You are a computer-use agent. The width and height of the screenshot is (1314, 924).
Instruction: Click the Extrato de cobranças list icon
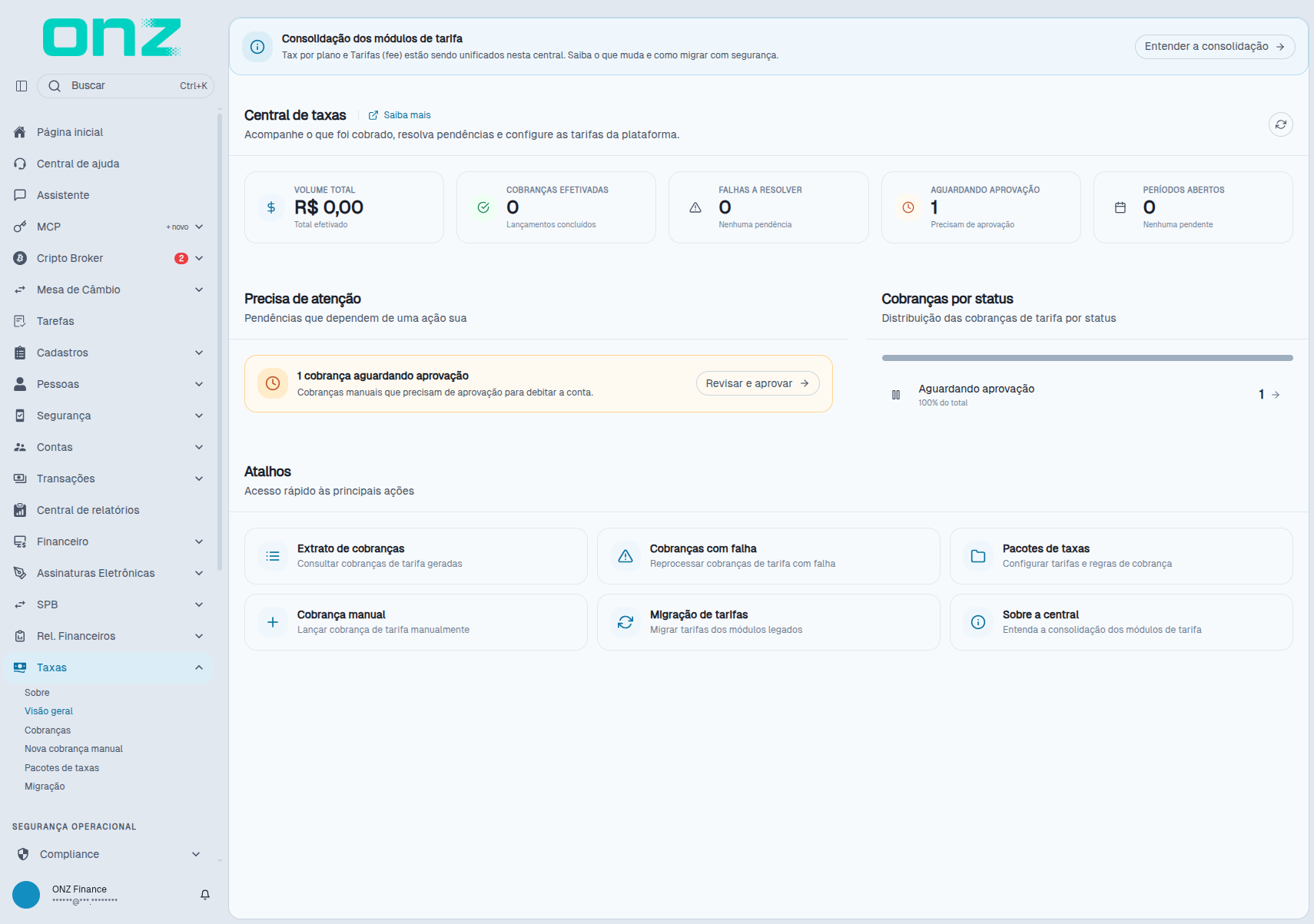(273, 556)
